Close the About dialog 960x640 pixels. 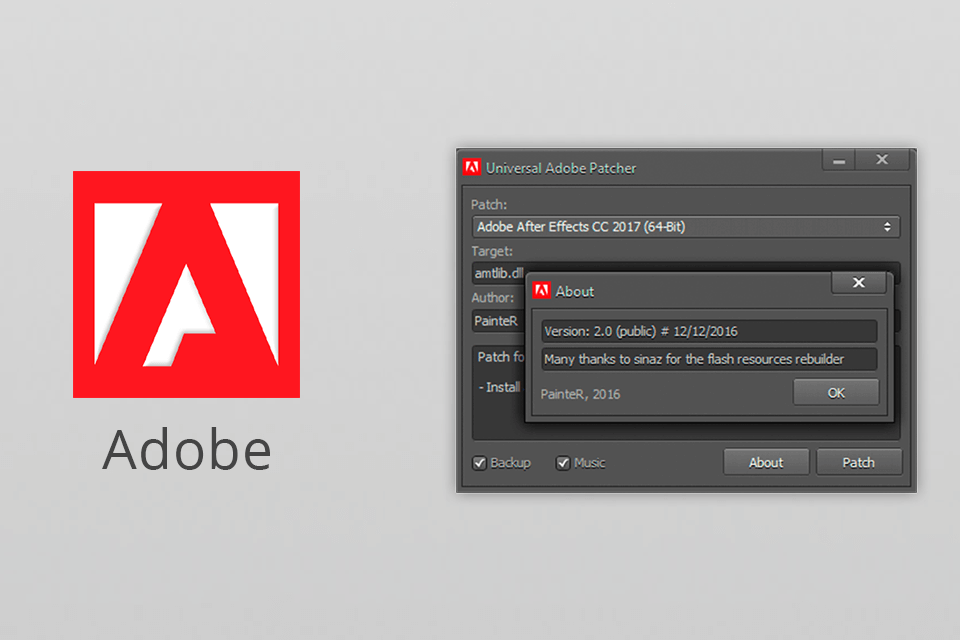(x=858, y=283)
